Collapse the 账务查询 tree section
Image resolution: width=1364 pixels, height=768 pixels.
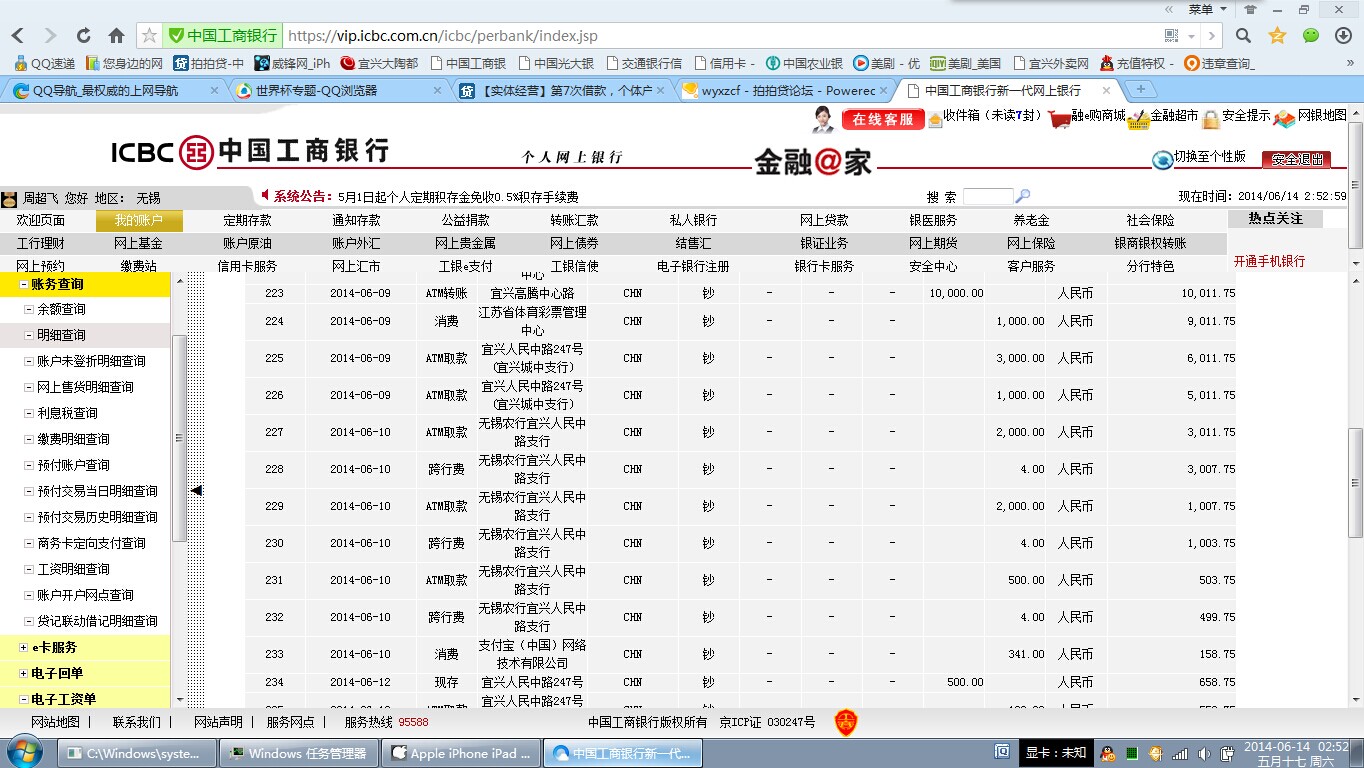tap(24, 284)
